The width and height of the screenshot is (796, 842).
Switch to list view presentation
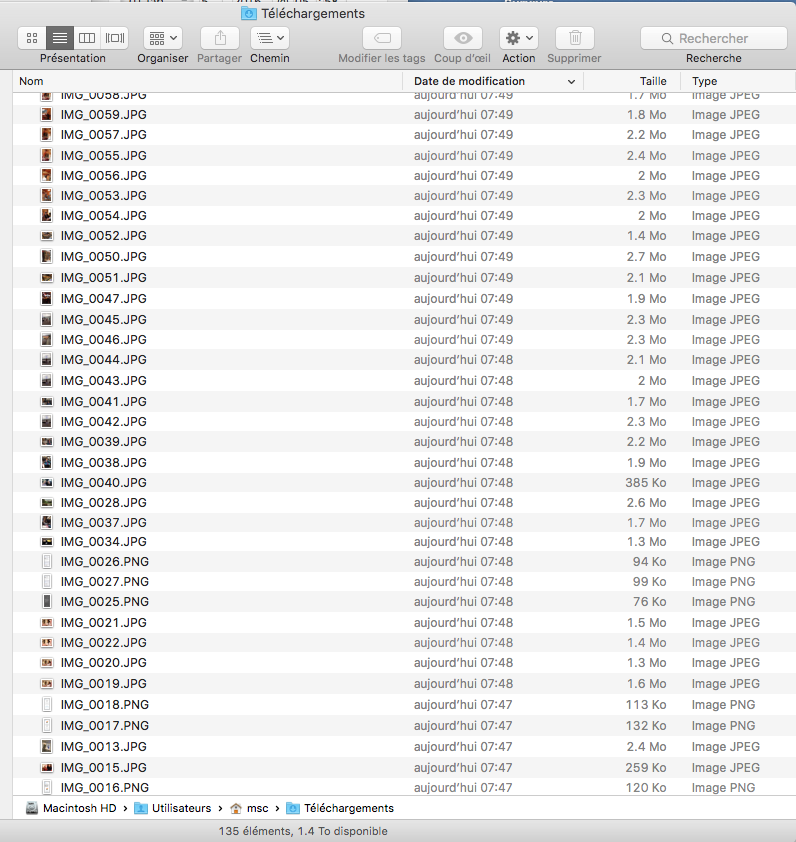(x=60, y=38)
